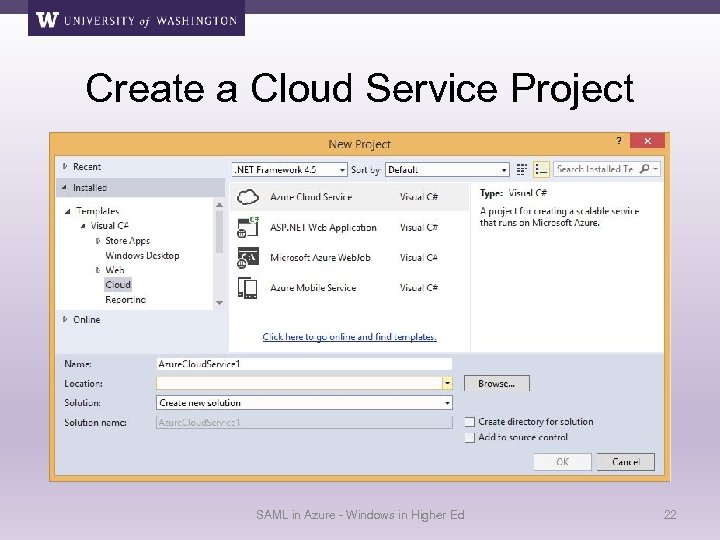Image resolution: width=720 pixels, height=540 pixels.
Task: Collapse the Visual C# tree node
Action: click(x=83, y=226)
